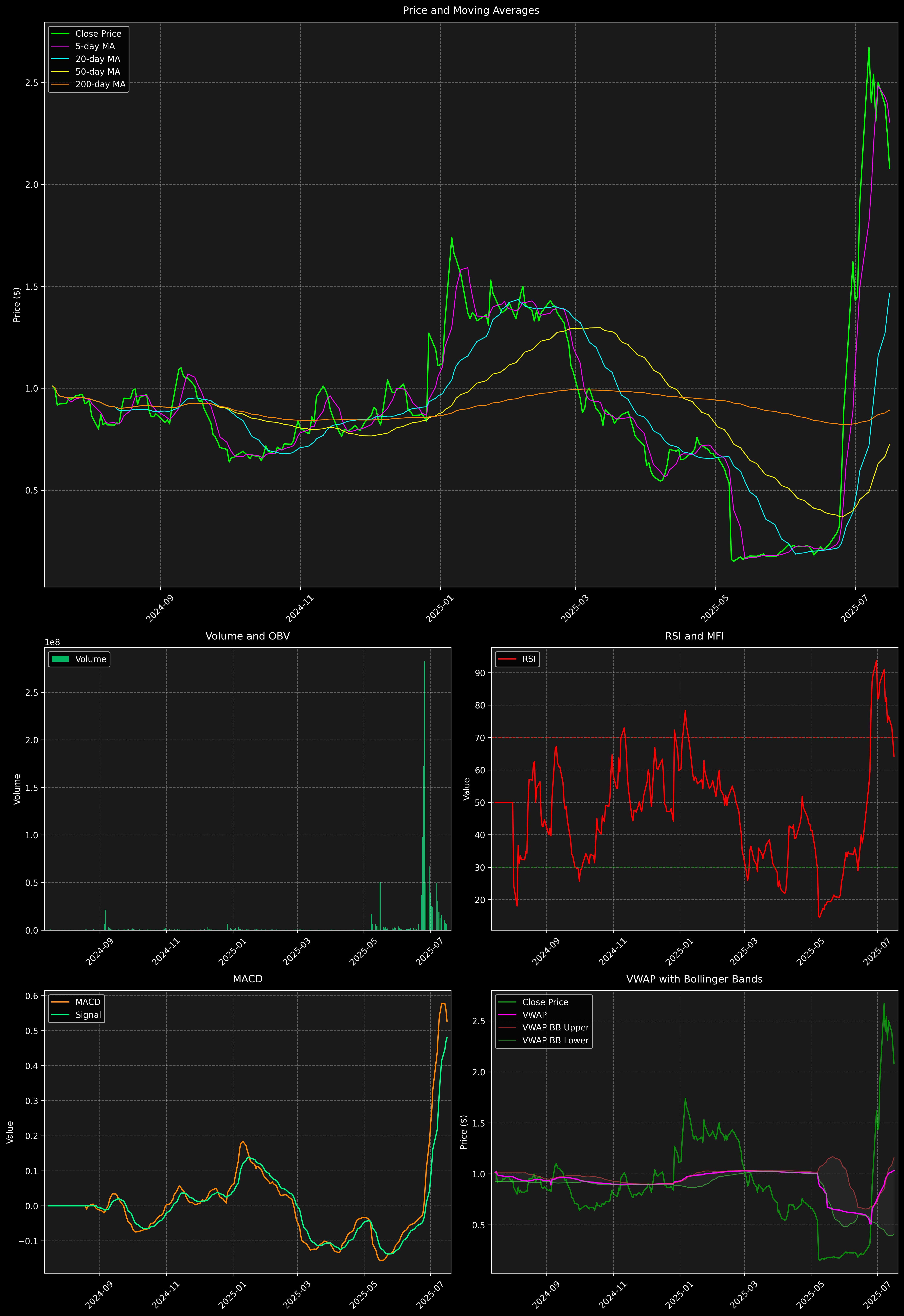904x1316 pixels.
Task: Click the 1.5 tick on the top price axis
Action: 32,287
